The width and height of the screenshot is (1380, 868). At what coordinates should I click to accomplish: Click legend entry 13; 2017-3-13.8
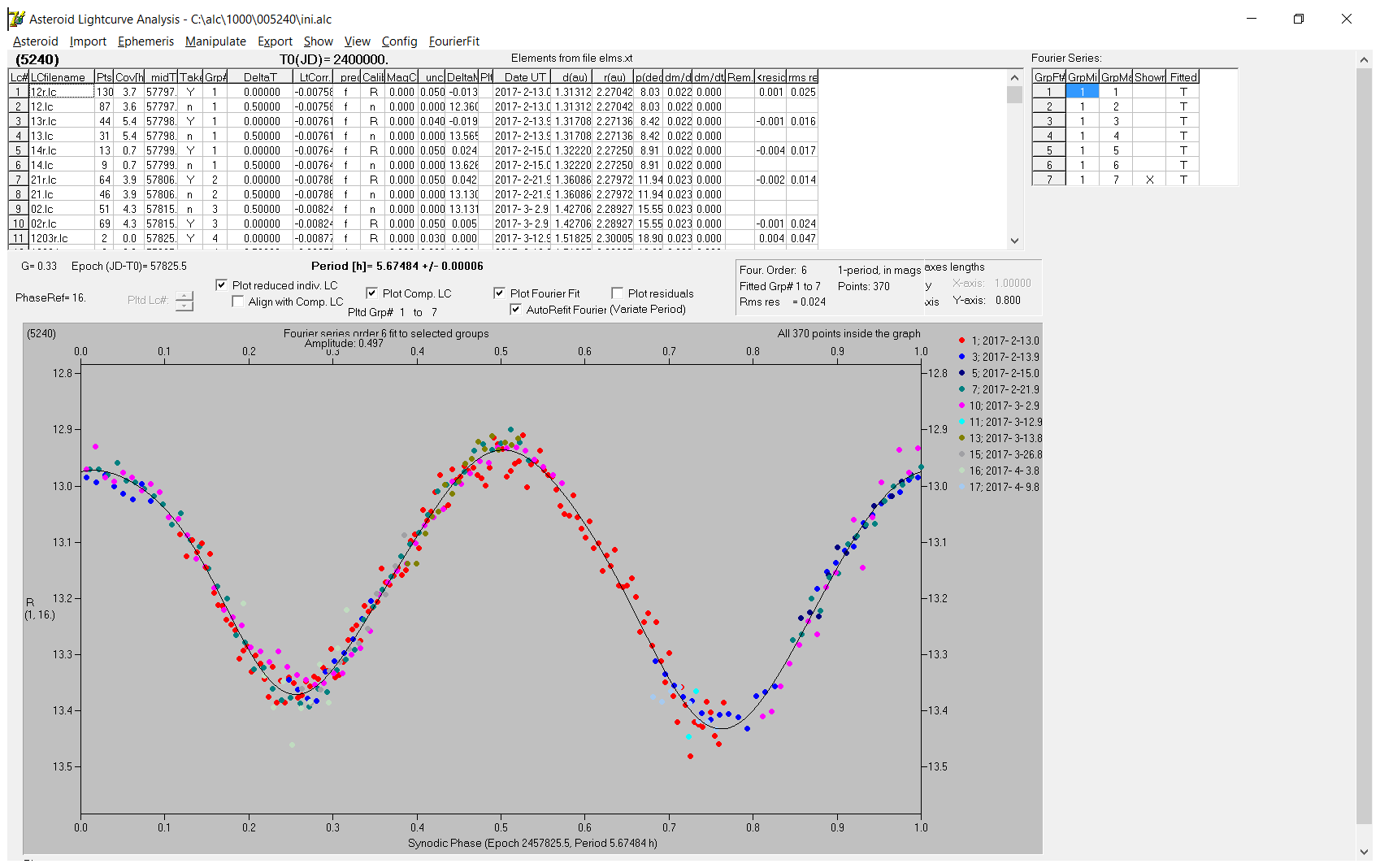pos(1000,438)
